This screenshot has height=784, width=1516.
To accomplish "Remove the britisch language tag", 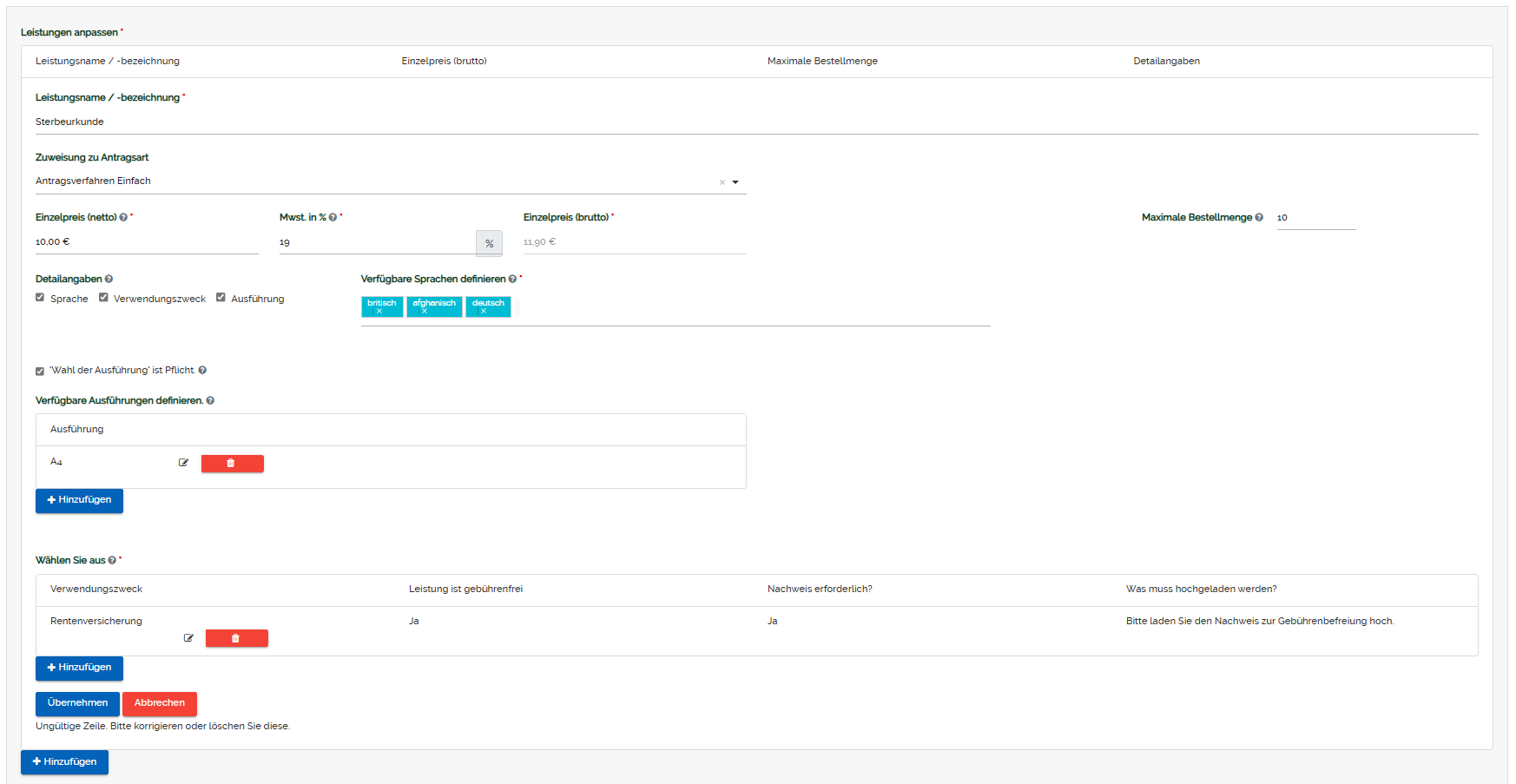I will click(x=379, y=311).
